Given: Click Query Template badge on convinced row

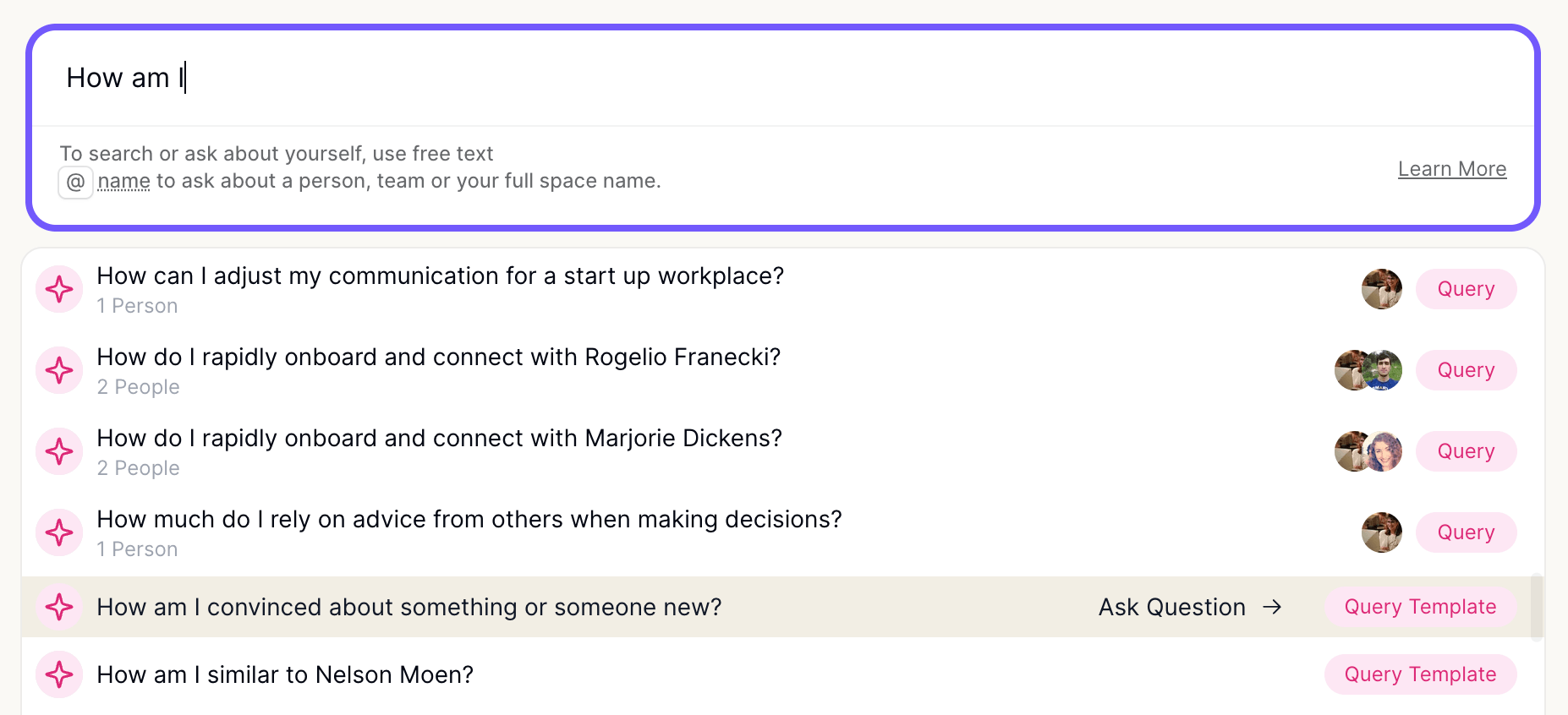Looking at the screenshot, I should click(1420, 607).
